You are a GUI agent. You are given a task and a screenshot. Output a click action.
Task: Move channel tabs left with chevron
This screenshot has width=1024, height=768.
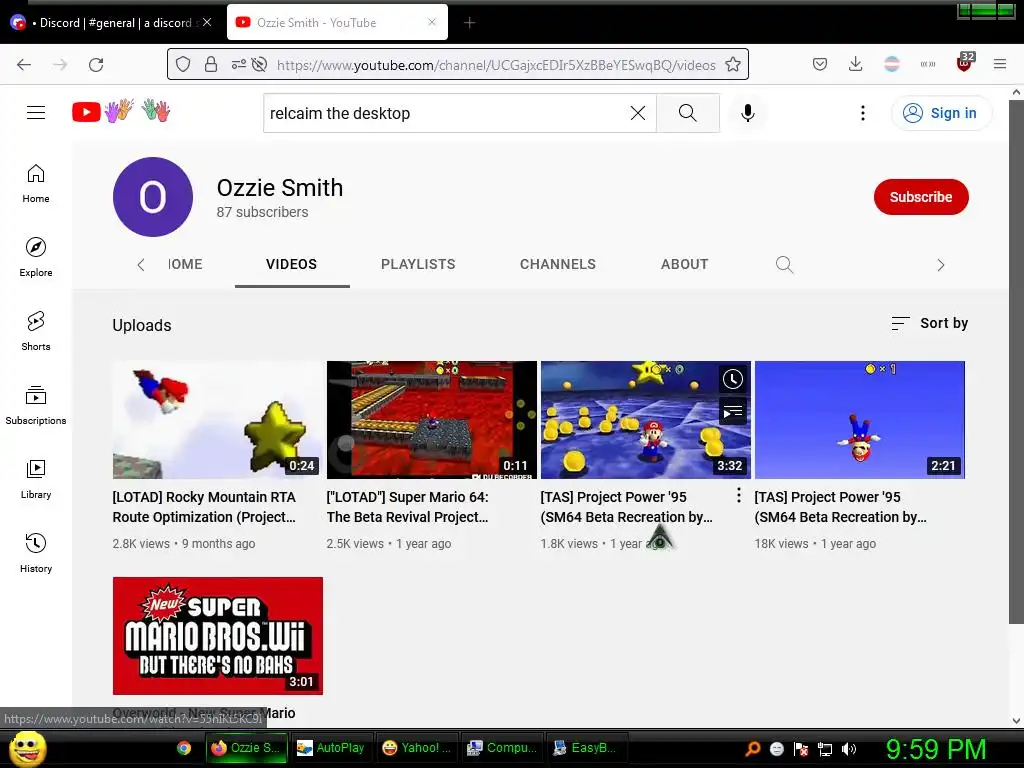140,264
